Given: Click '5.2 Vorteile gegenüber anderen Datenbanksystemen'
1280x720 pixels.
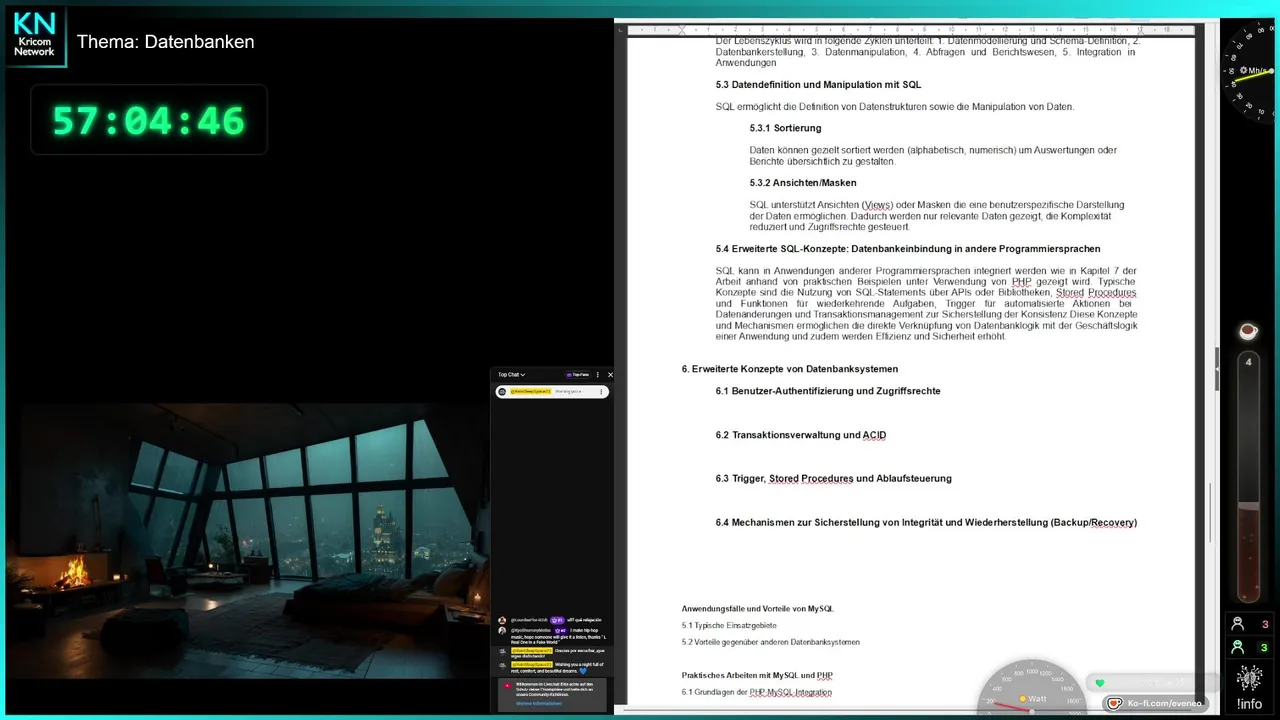Looking at the screenshot, I should coord(771,642).
